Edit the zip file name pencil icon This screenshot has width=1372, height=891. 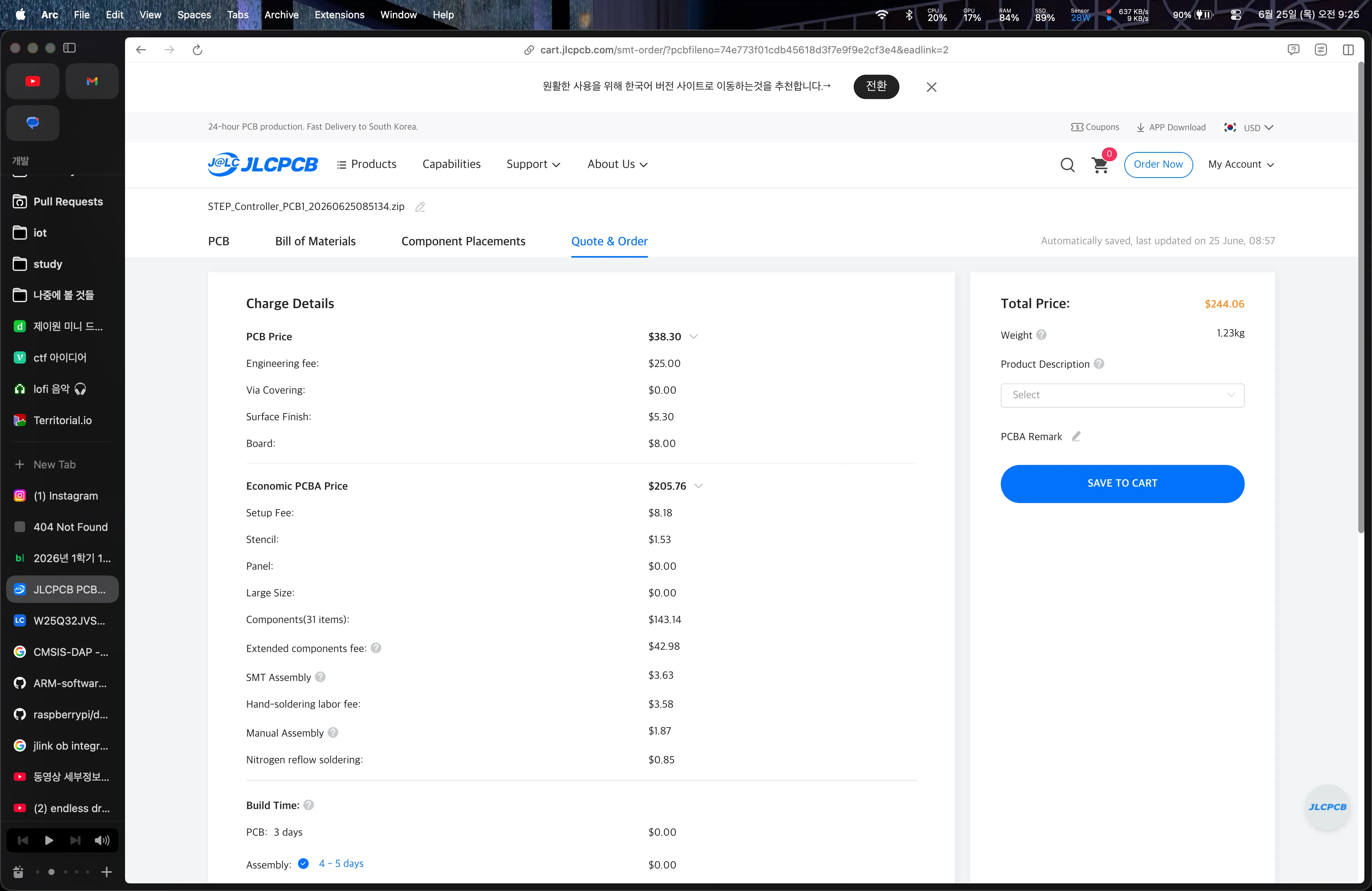420,207
